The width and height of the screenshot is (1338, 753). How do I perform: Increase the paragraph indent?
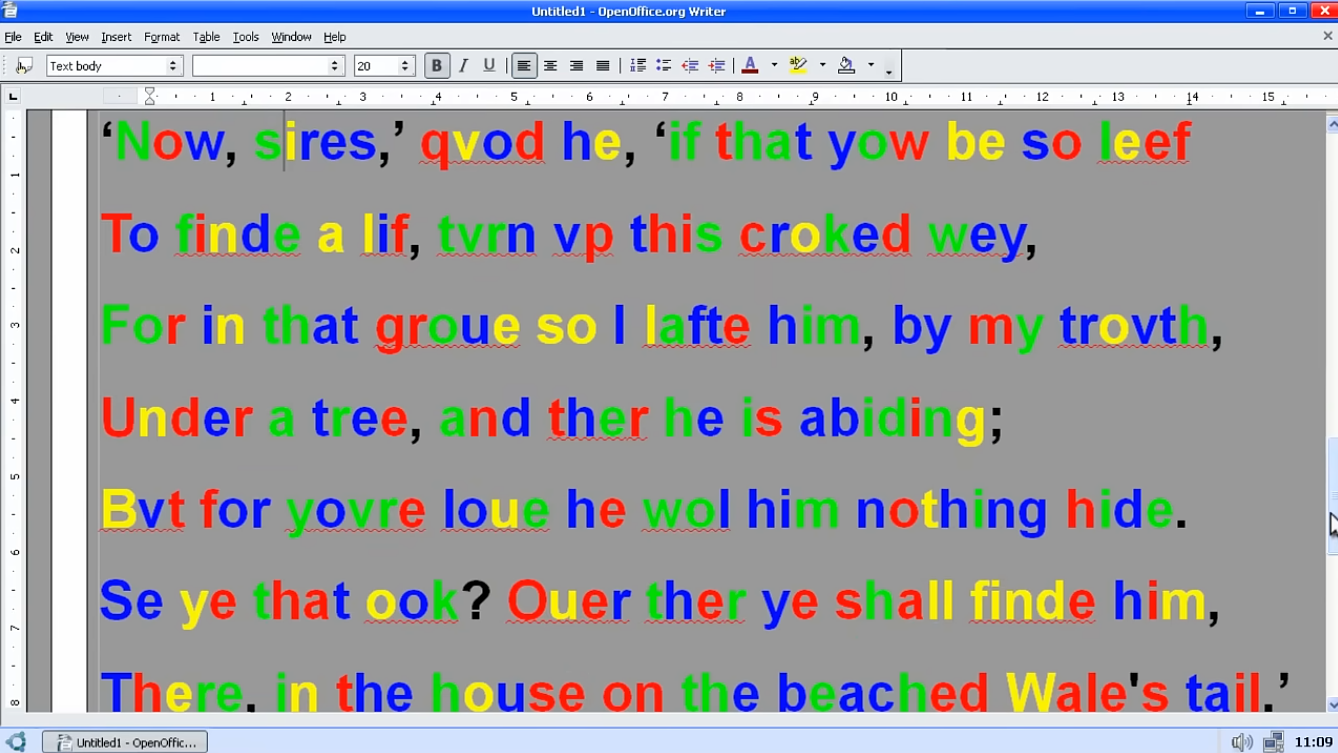pos(716,66)
